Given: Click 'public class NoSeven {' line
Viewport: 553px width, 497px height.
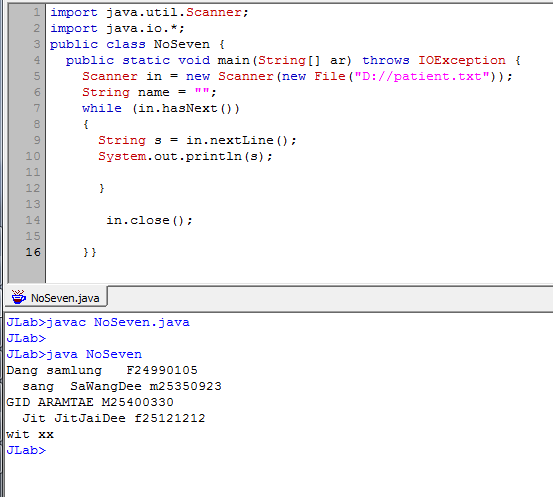Looking at the screenshot, I should tap(137, 44).
